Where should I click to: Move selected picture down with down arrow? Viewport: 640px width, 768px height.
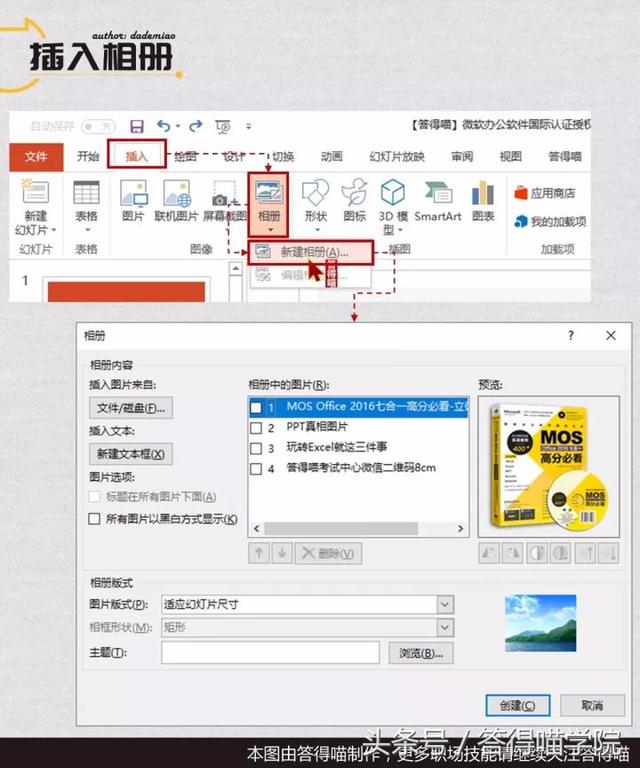coord(282,553)
